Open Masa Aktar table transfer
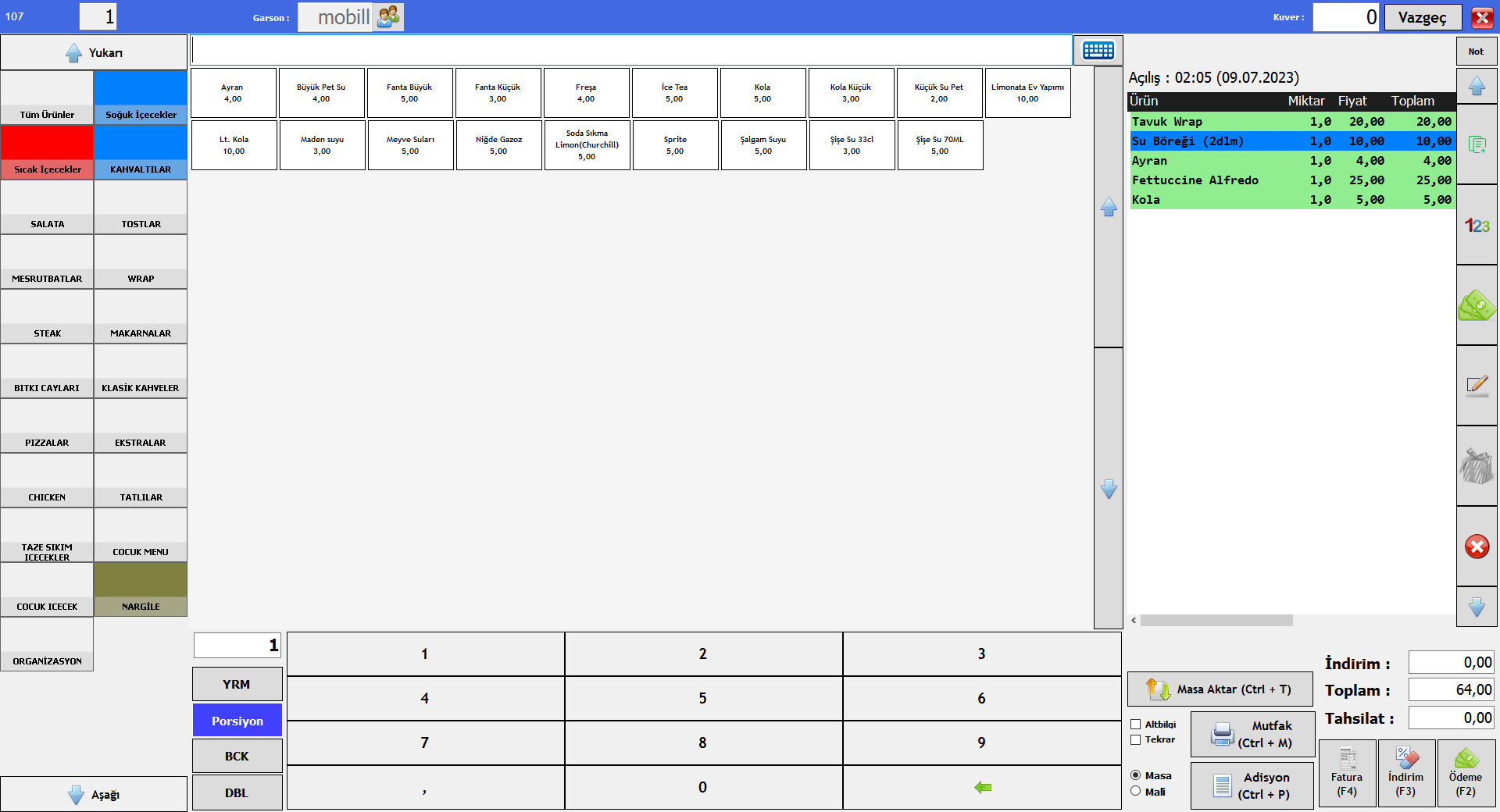 click(x=1220, y=689)
